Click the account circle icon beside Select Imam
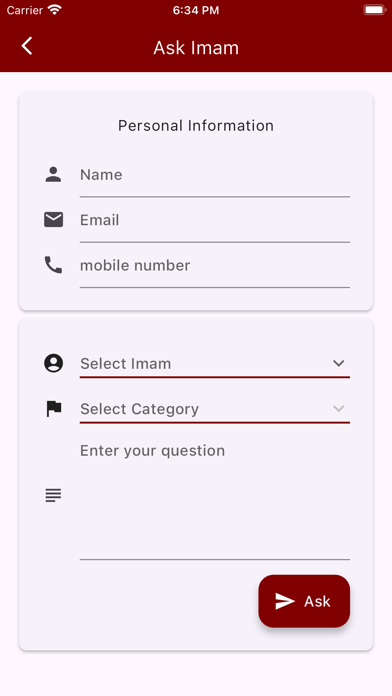The image size is (392, 696). point(53,363)
